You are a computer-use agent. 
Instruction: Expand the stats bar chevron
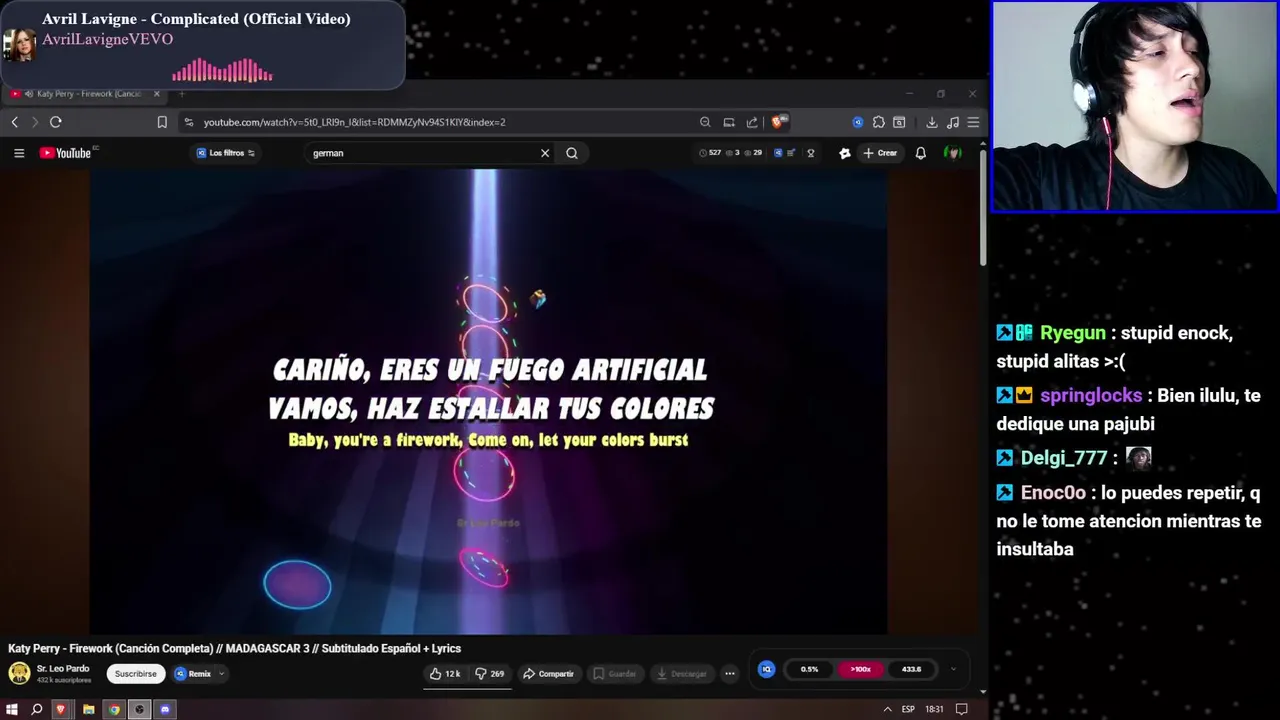click(x=953, y=669)
